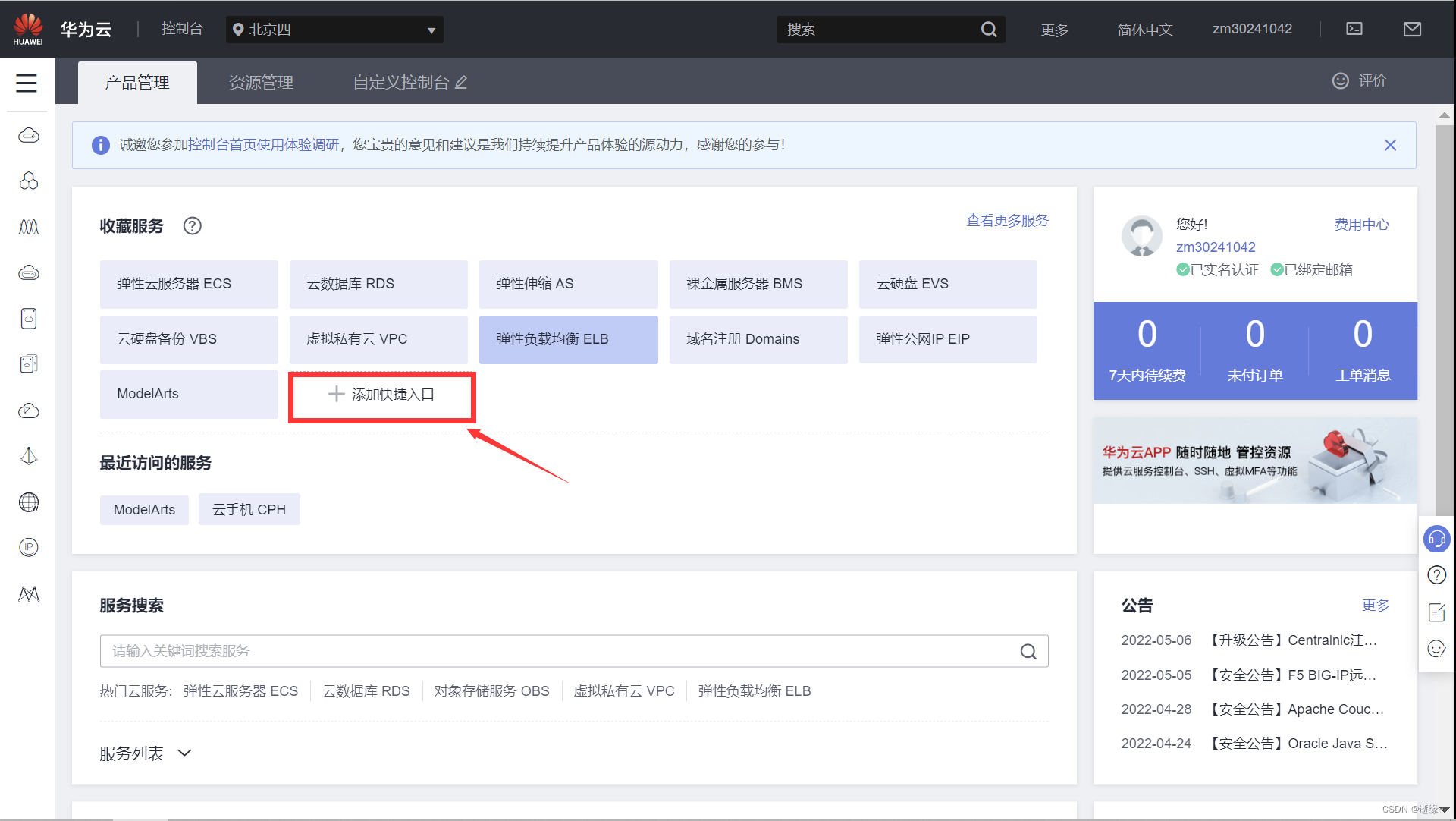Screen dimensions: 1456x821
Task: Open 裸金属服务器 BMS service
Action: 758,284
